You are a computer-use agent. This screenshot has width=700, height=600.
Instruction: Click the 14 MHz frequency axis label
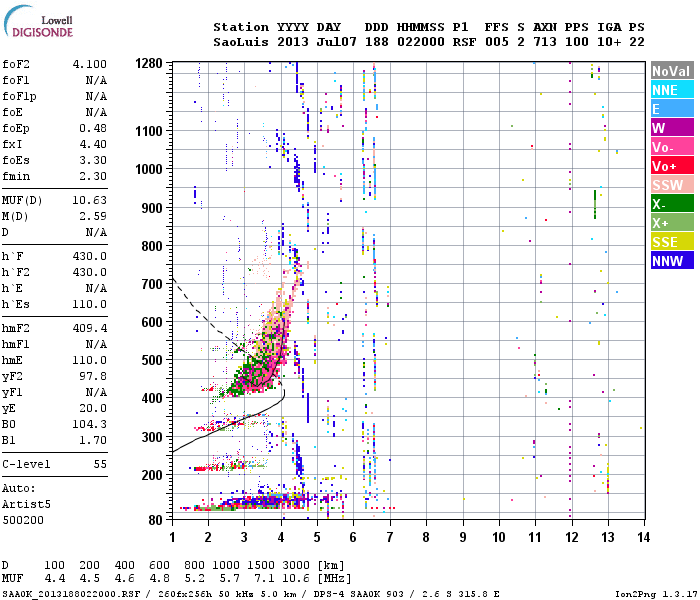(643, 537)
